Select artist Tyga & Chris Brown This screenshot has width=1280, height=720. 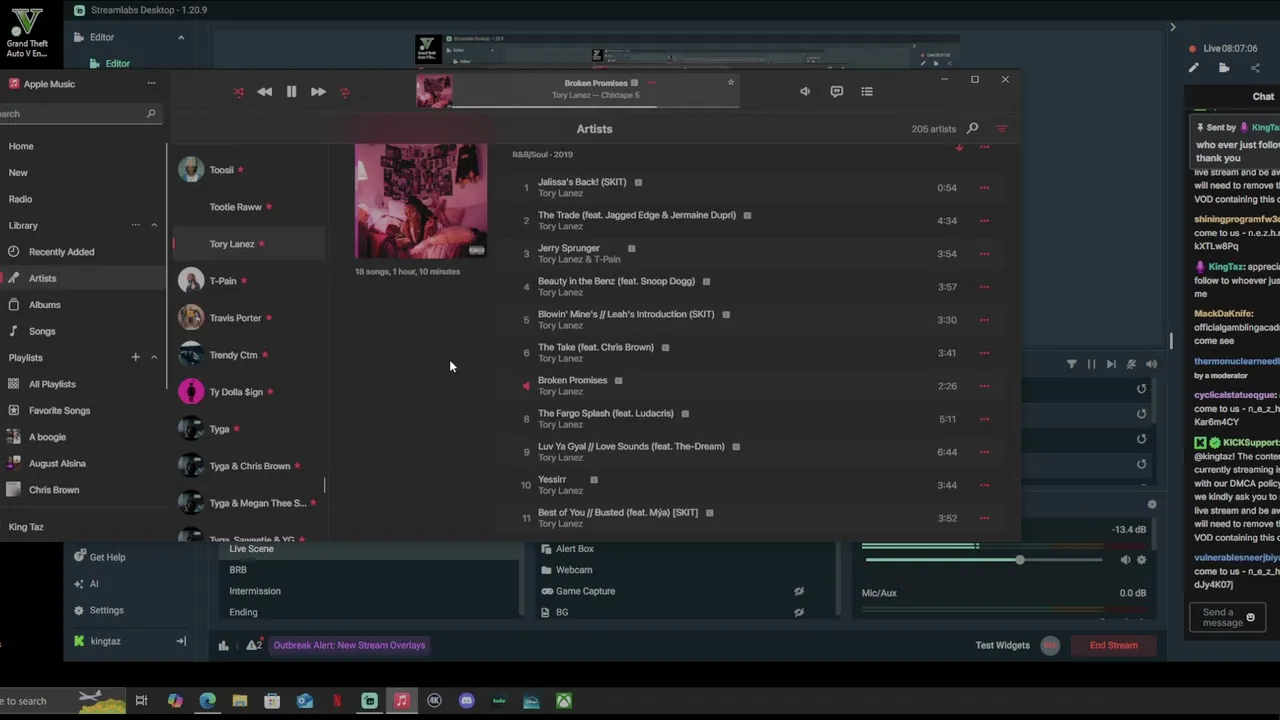[x=250, y=466]
